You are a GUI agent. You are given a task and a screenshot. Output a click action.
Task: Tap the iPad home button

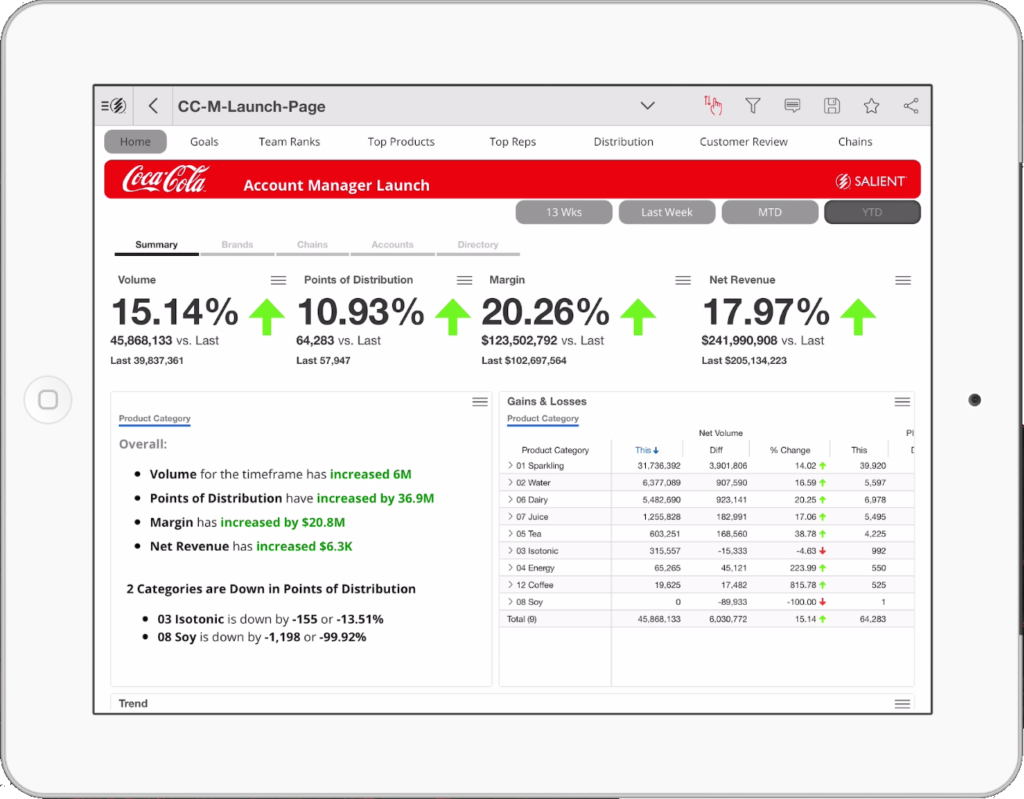[x=48, y=400]
